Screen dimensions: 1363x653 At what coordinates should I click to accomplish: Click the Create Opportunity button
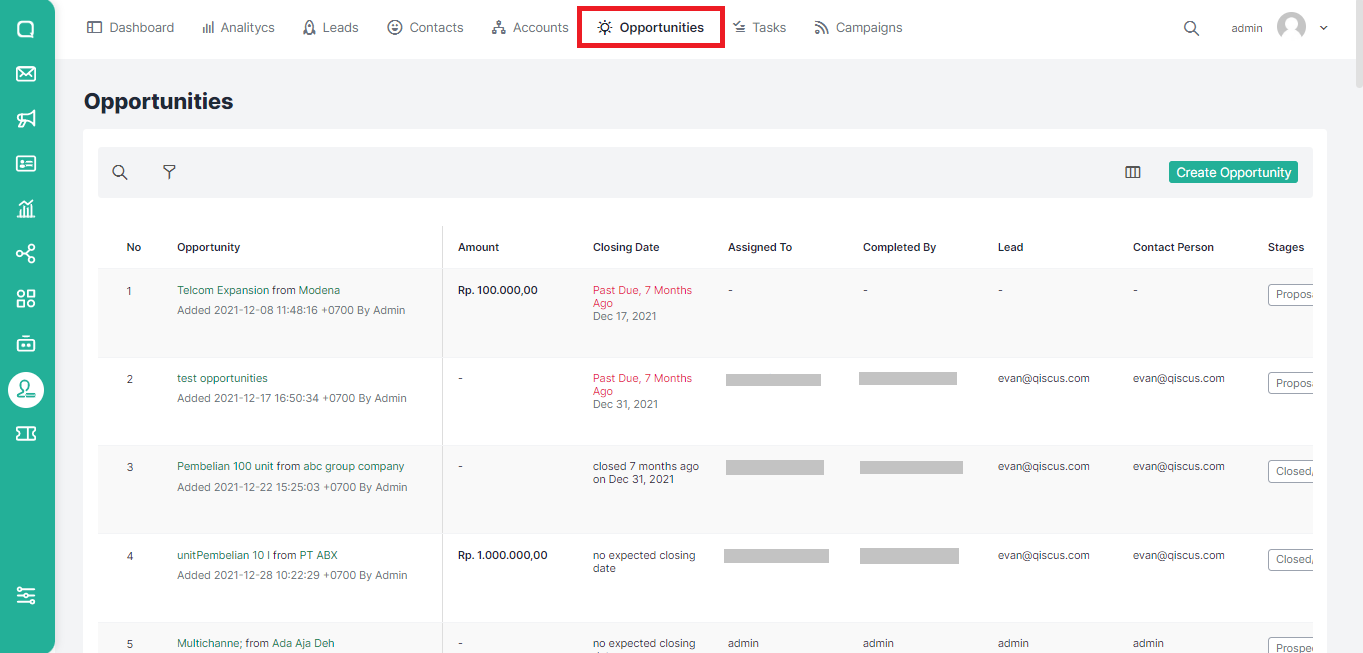coord(1233,172)
